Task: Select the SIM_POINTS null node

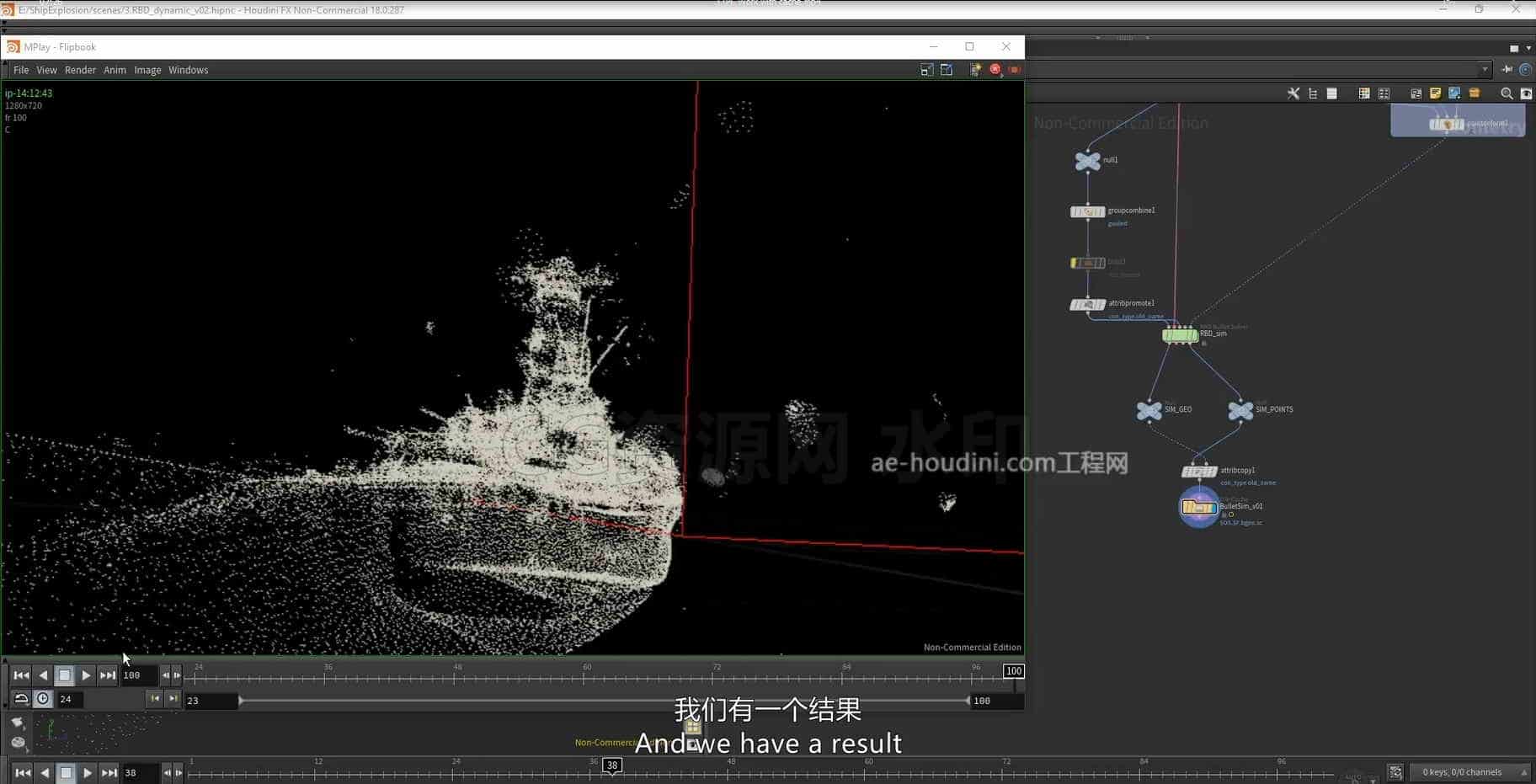Action: point(1240,411)
